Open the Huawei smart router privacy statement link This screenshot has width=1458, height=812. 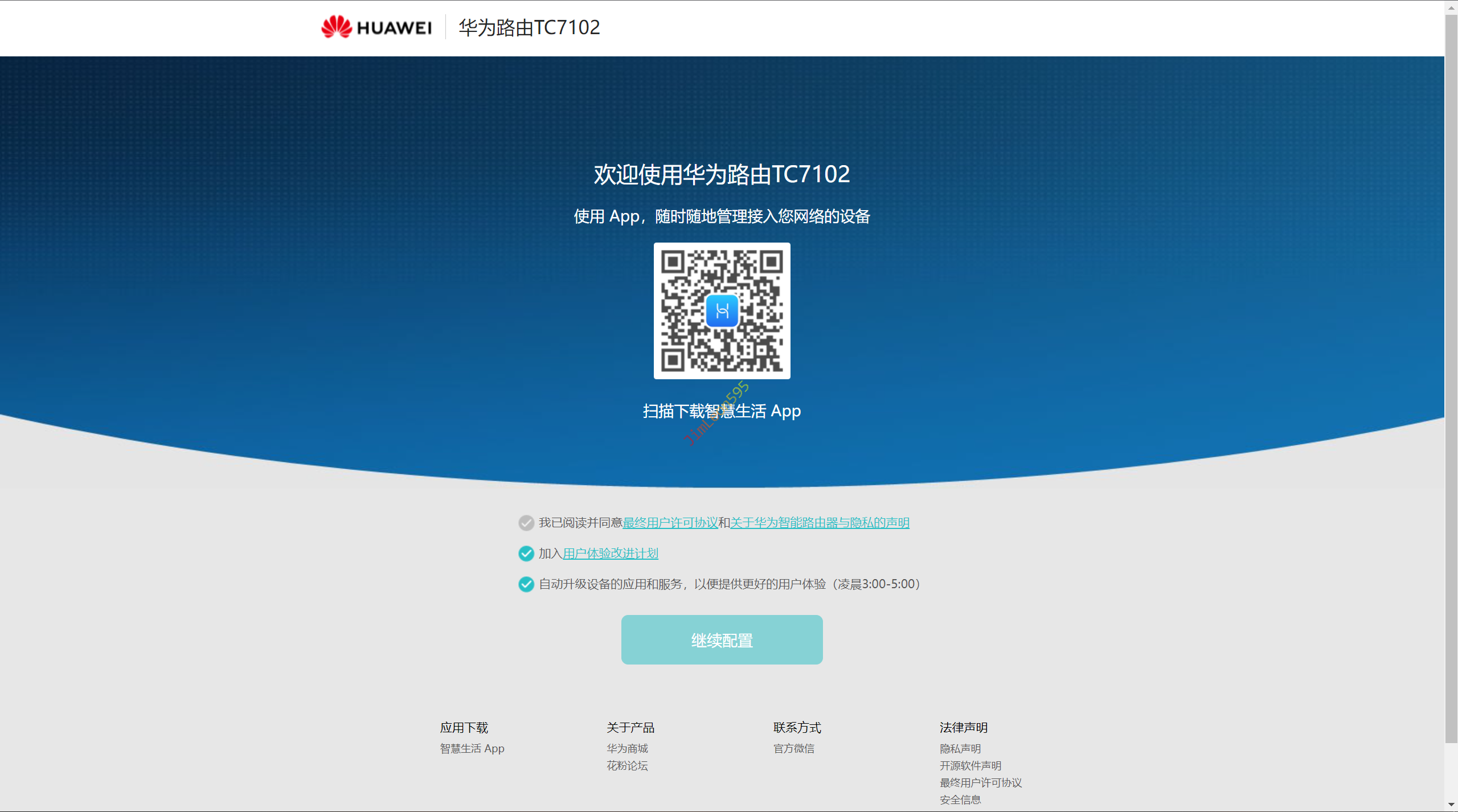819,523
